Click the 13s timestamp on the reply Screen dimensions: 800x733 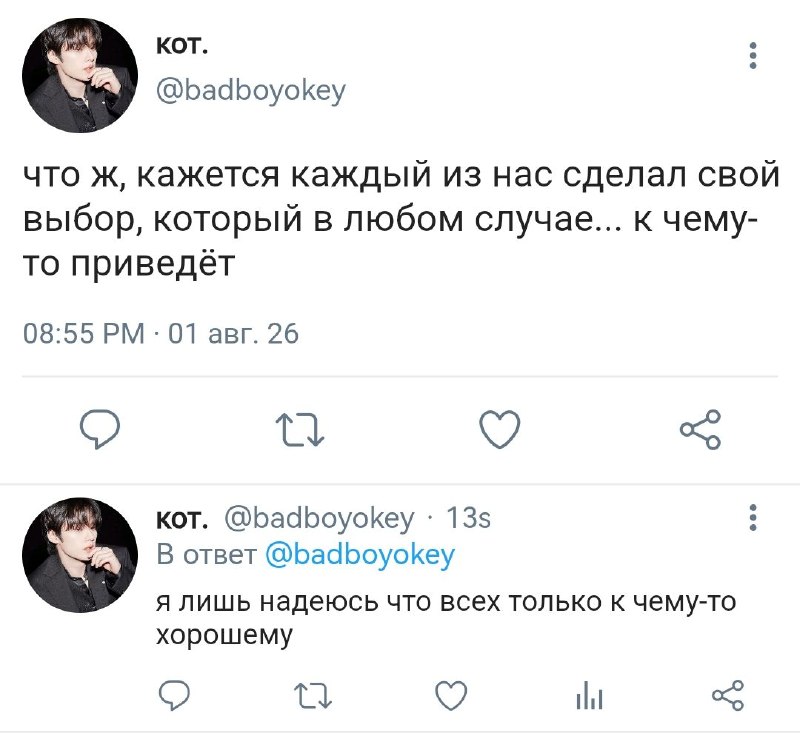468,518
